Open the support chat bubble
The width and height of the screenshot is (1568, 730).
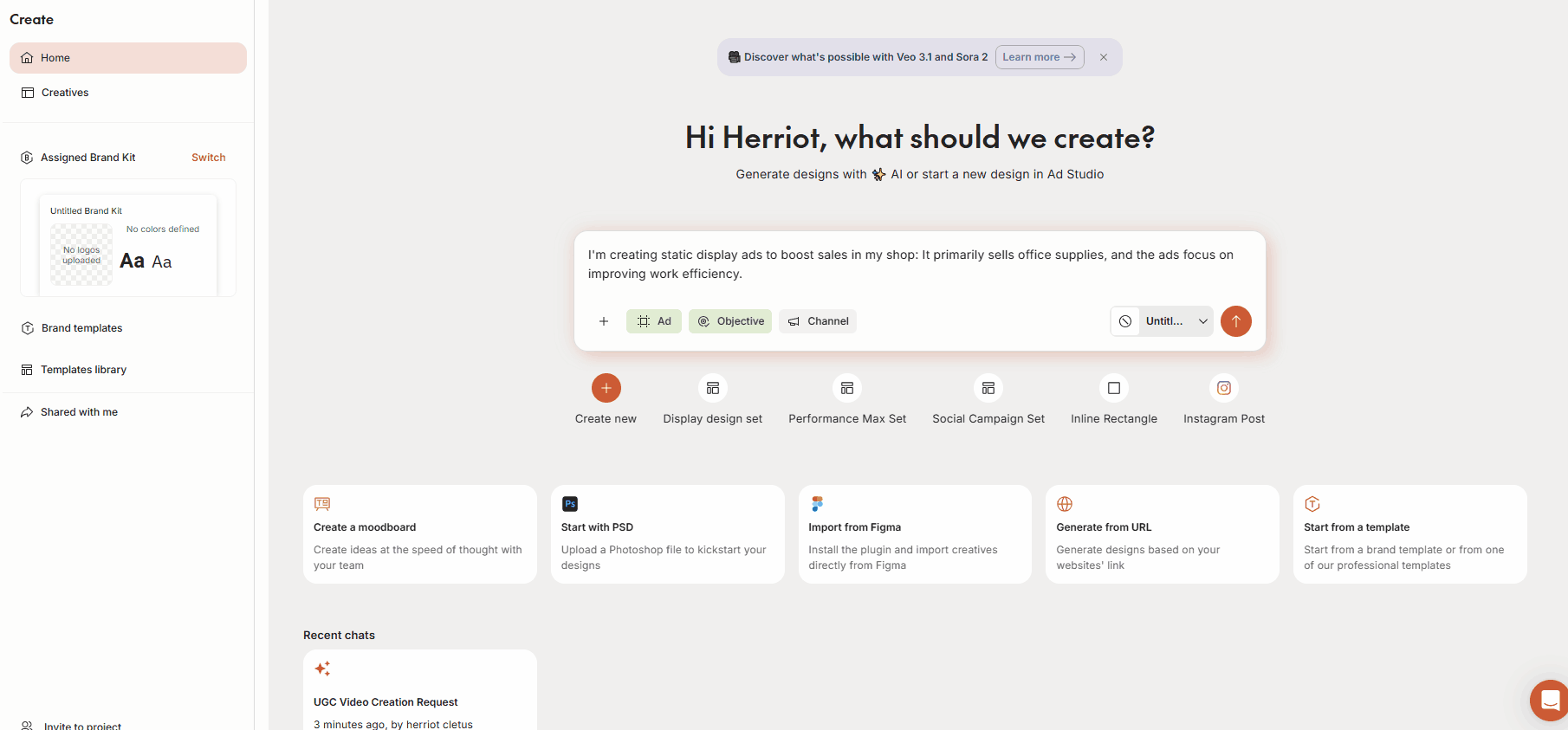click(x=1549, y=700)
